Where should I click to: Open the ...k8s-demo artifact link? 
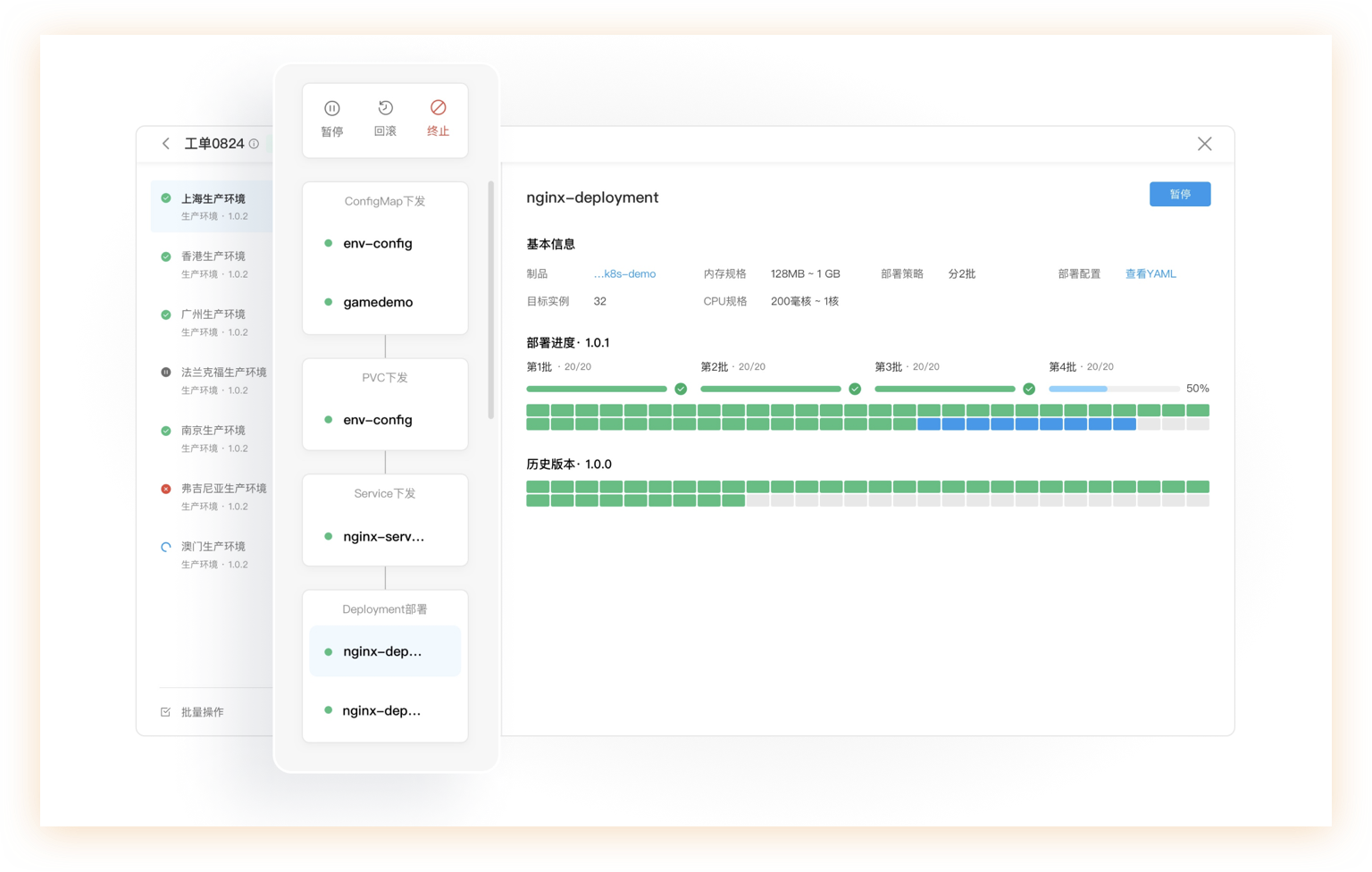click(624, 274)
